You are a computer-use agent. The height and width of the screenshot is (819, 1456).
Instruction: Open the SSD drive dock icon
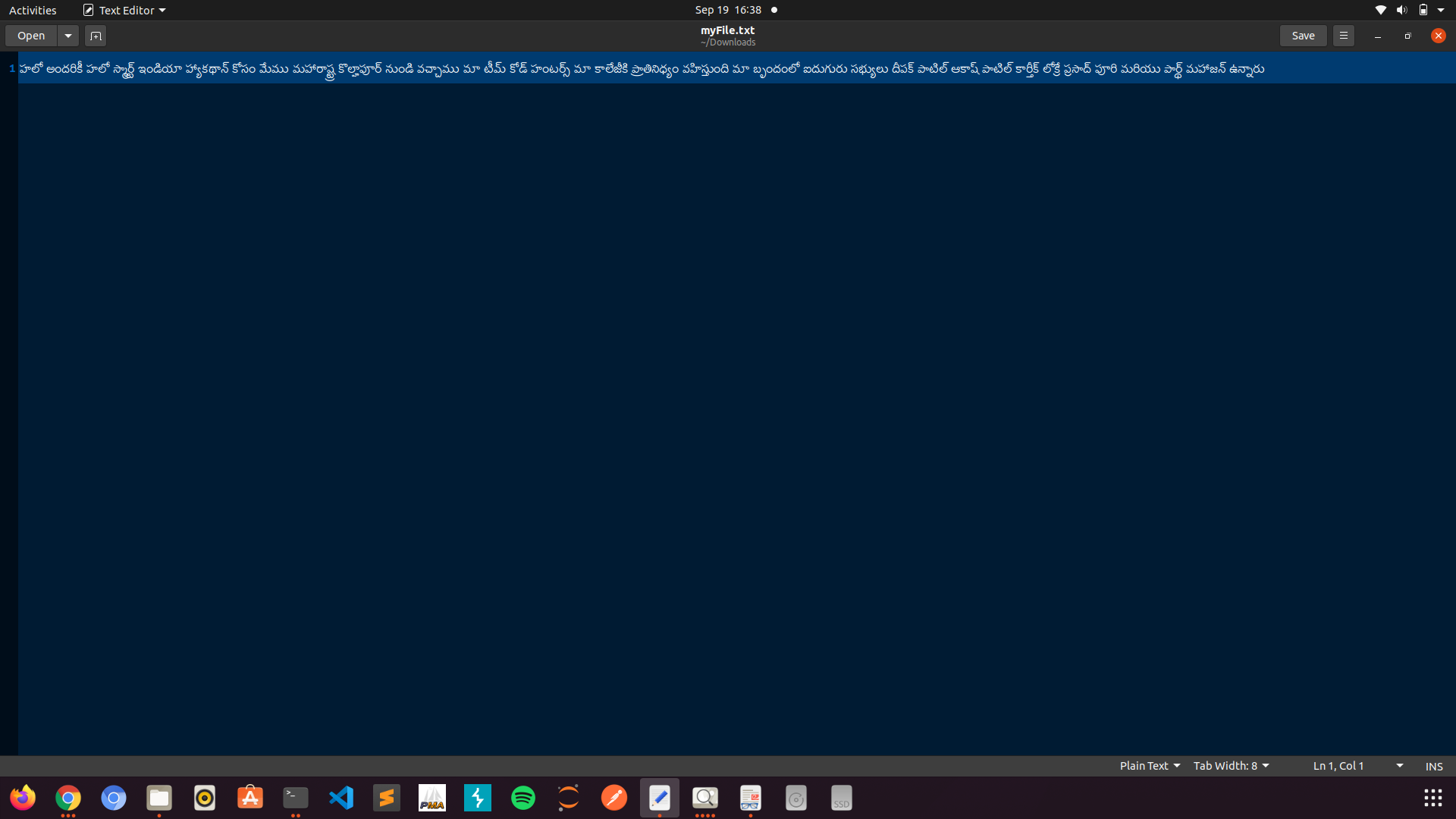[x=842, y=798]
